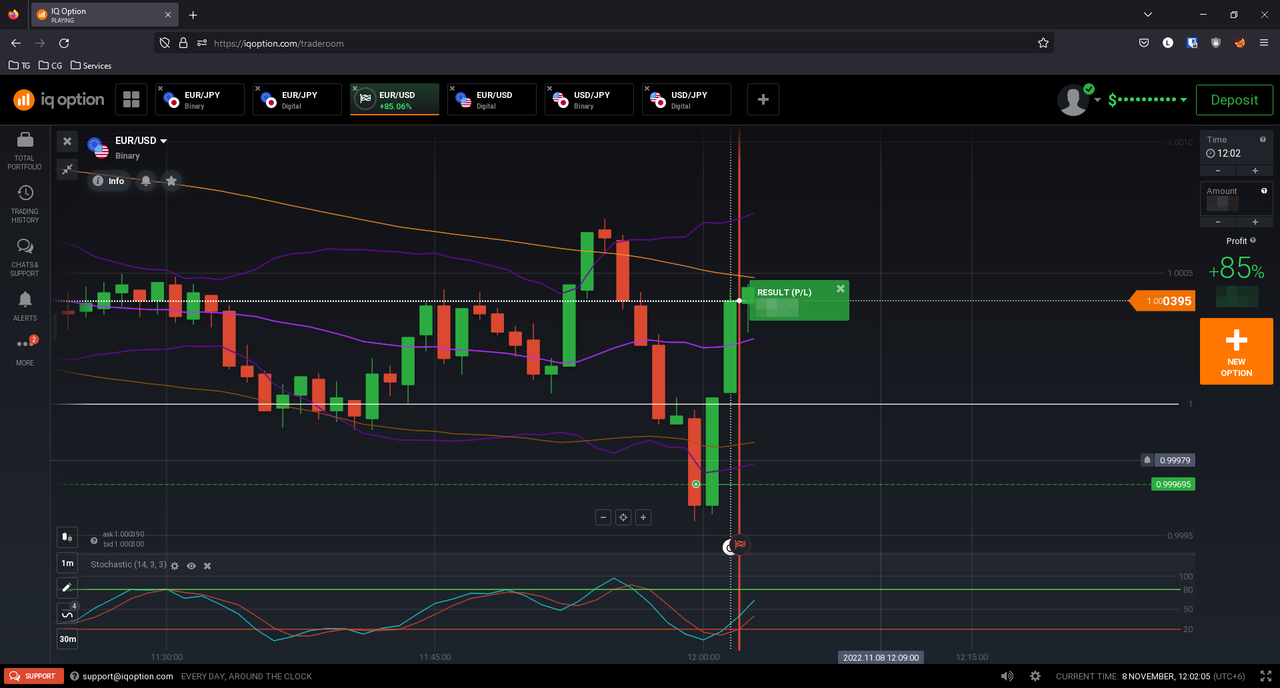Bookmark this page with star icon
The width and height of the screenshot is (1280, 688).
[x=1043, y=43]
